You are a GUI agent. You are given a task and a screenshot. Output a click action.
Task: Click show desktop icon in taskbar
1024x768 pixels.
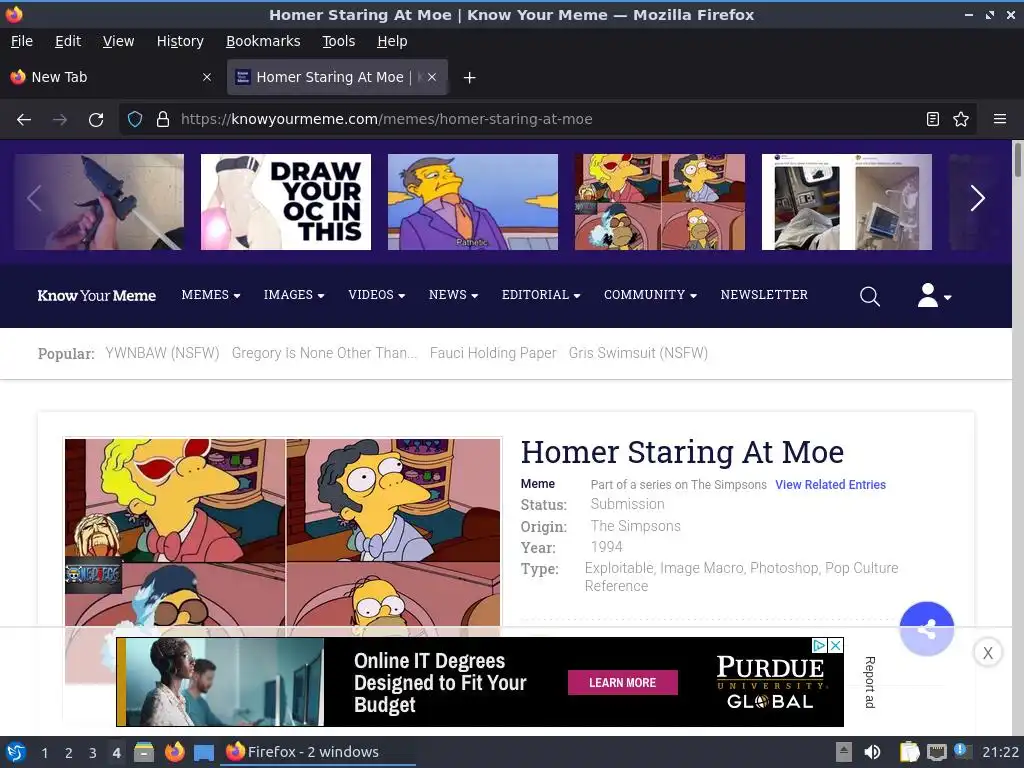[x=204, y=752]
